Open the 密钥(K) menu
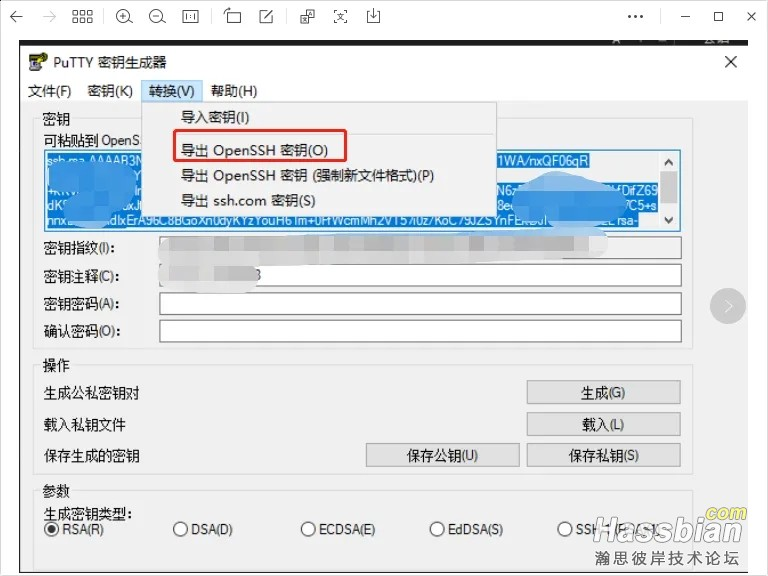Screen dimensions: 768x576 tap(110, 91)
